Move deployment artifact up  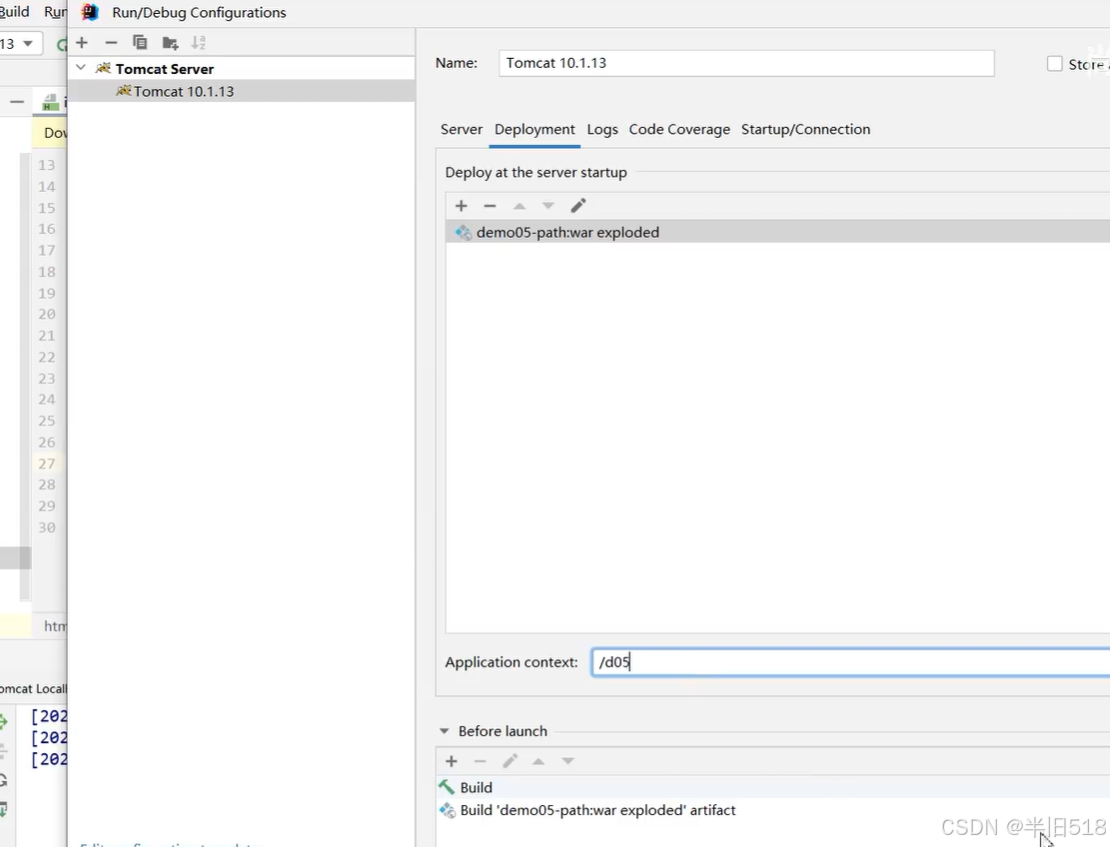(520, 206)
